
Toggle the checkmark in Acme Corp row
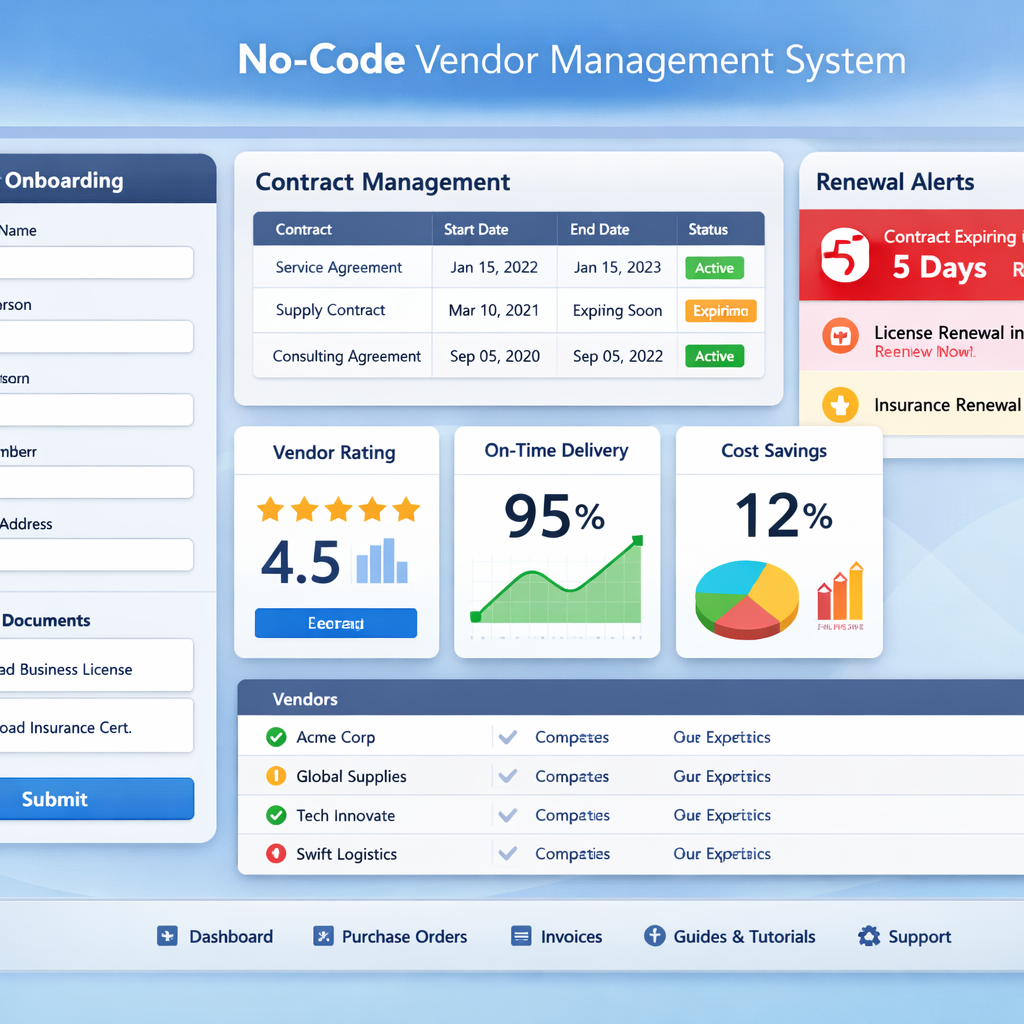507,737
